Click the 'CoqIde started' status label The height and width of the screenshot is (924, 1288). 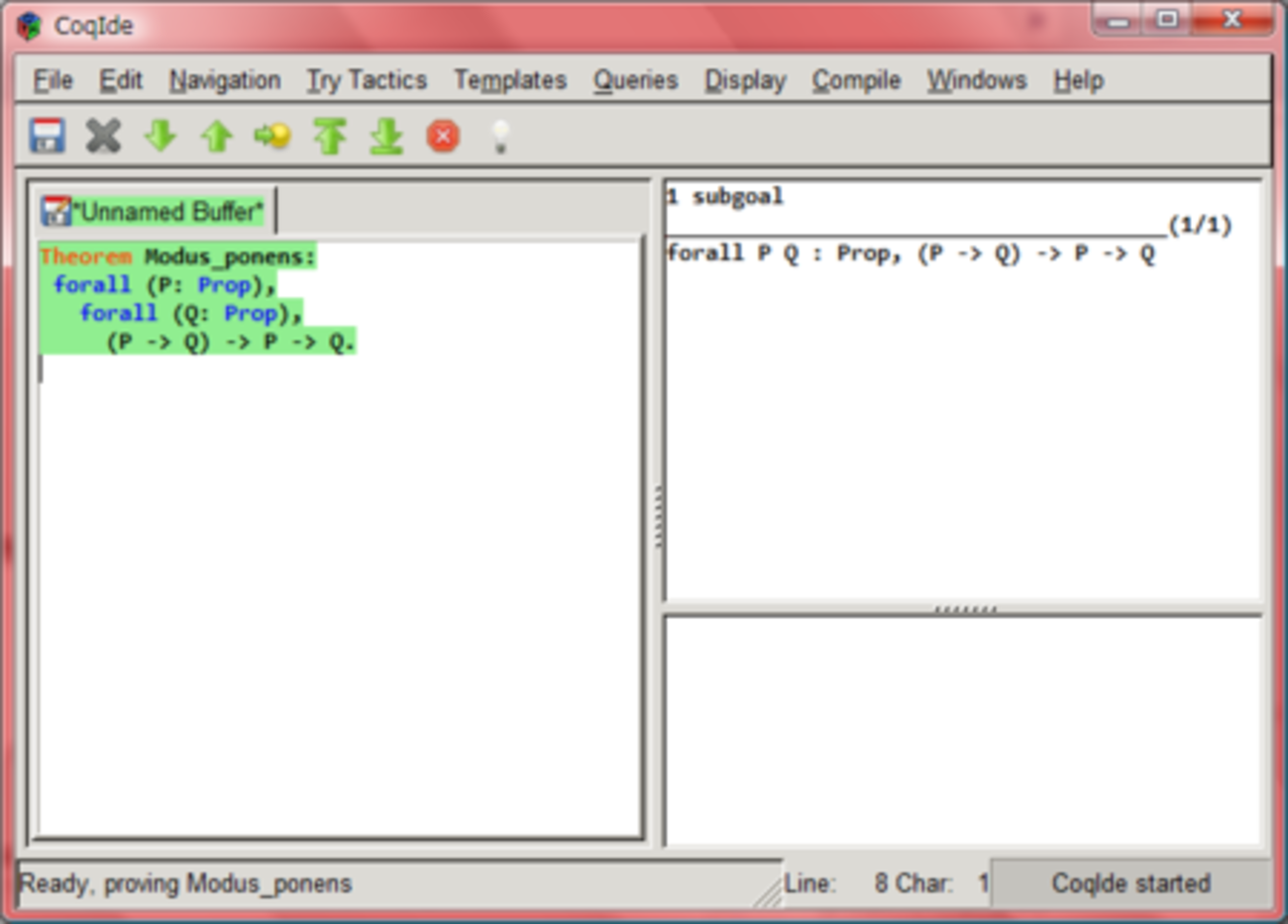click(x=1131, y=882)
